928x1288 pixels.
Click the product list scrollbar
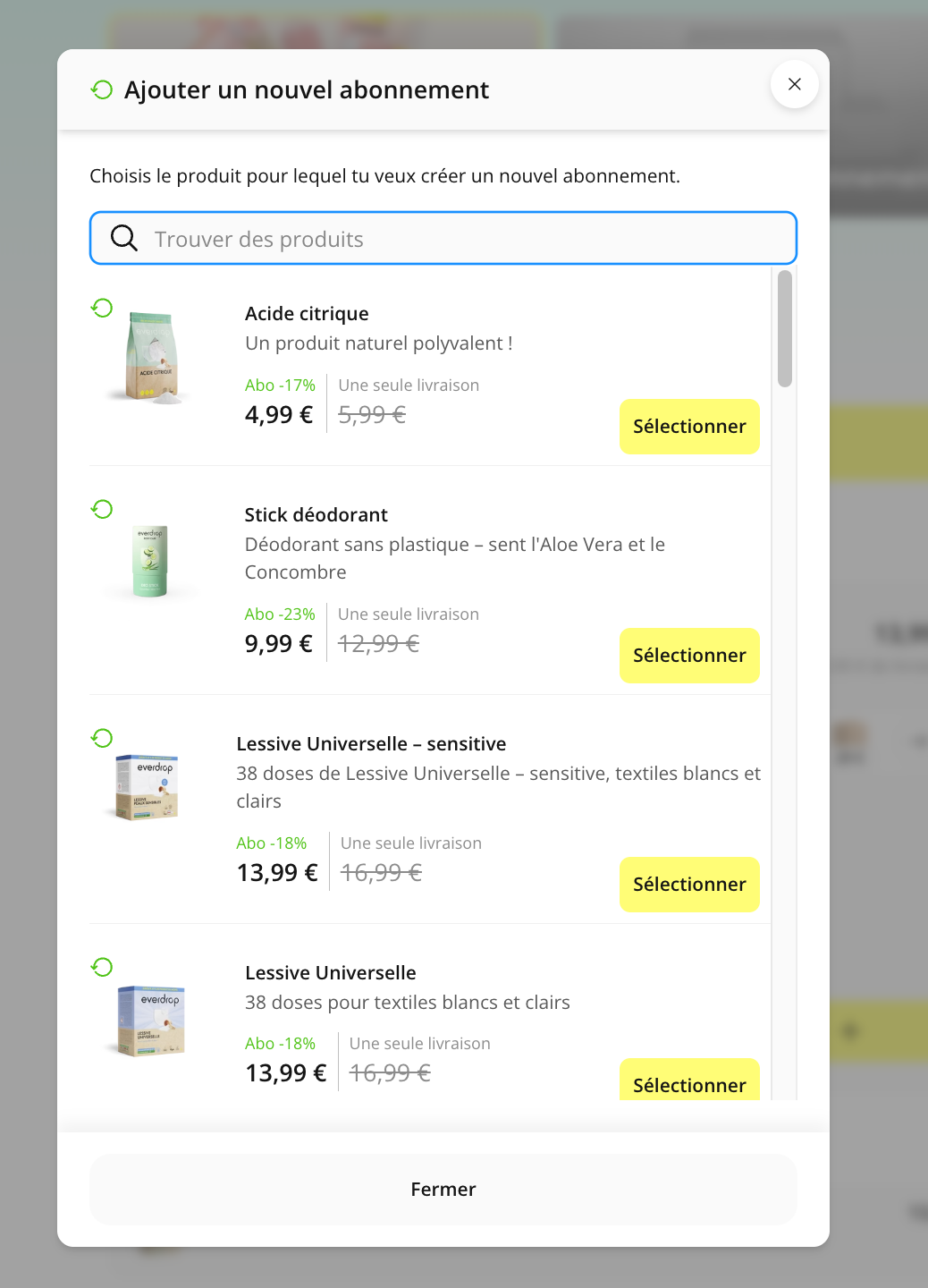pyautogui.click(x=784, y=329)
